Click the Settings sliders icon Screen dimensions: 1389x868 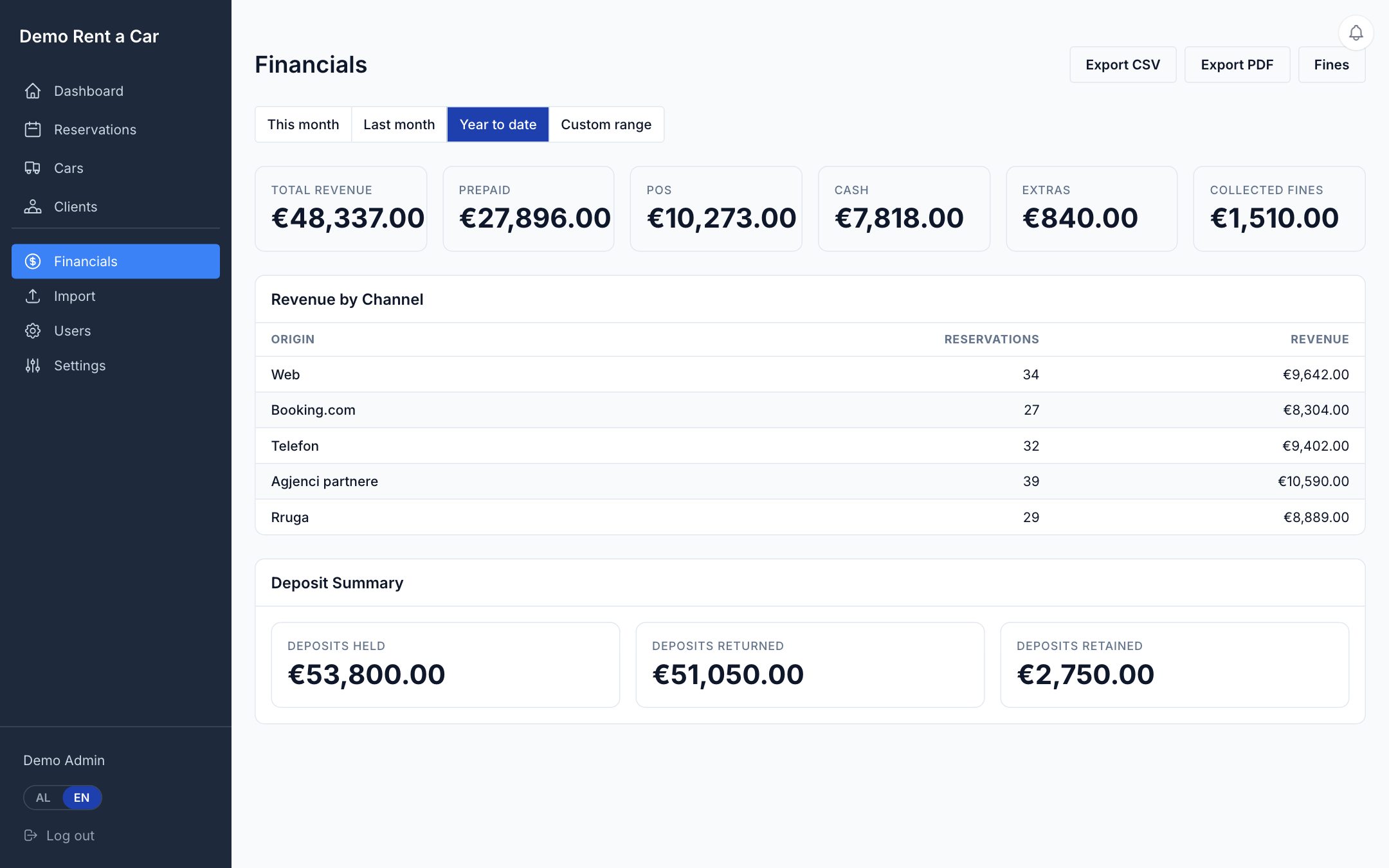pyautogui.click(x=33, y=366)
